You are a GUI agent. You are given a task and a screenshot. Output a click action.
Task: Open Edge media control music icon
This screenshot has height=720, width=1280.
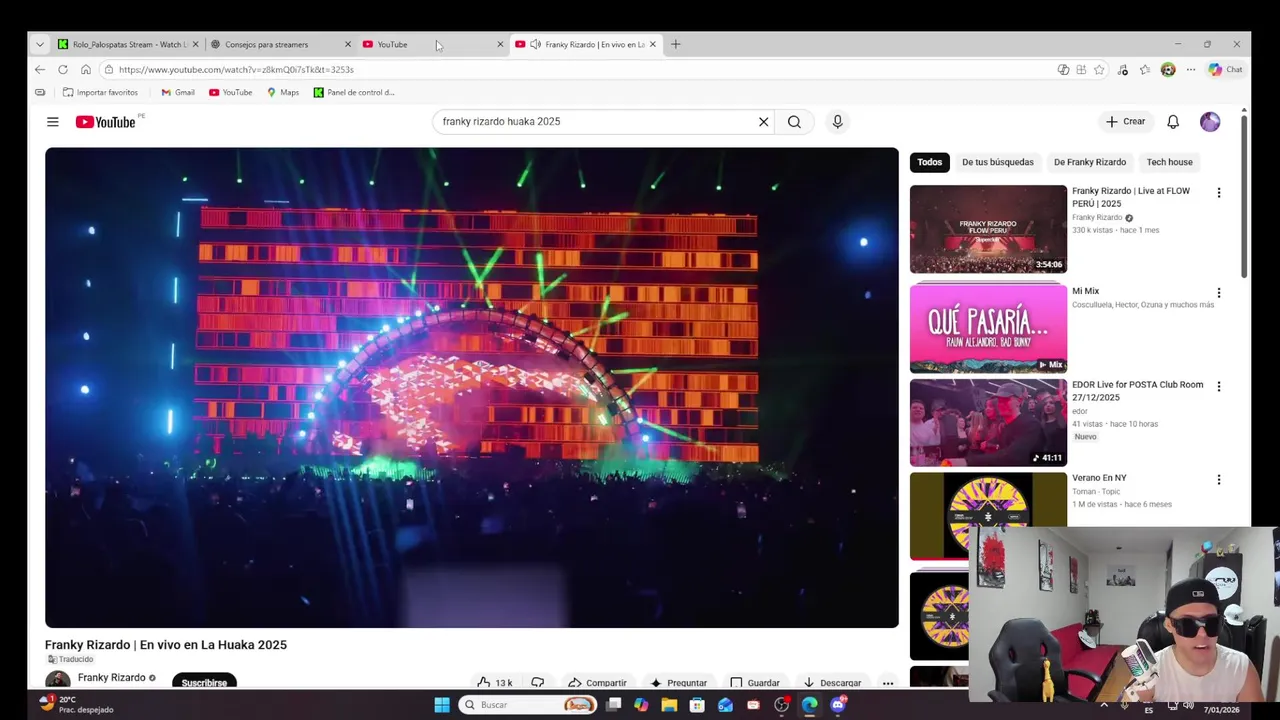coord(1123,70)
